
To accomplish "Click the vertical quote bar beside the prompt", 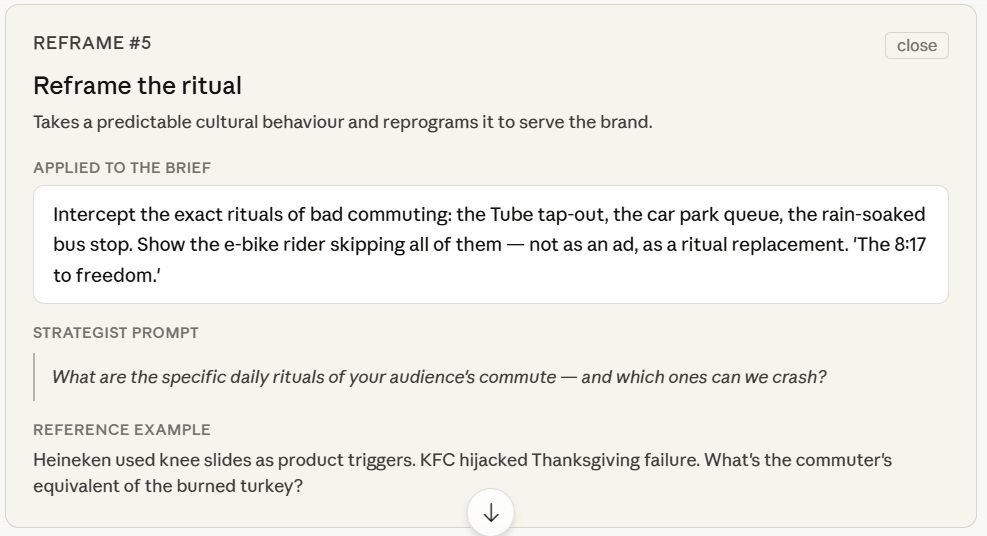I will click(x=34, y=377).
